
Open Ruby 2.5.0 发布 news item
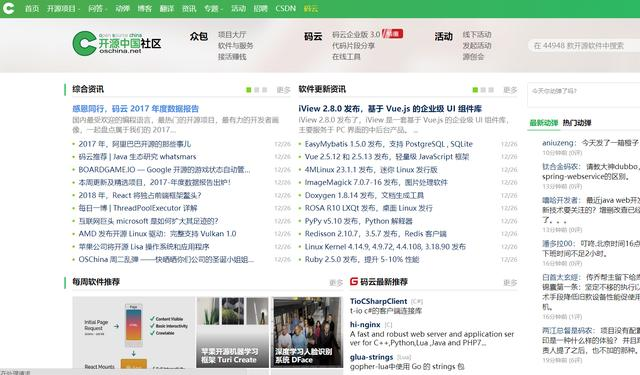click(362, 260)
